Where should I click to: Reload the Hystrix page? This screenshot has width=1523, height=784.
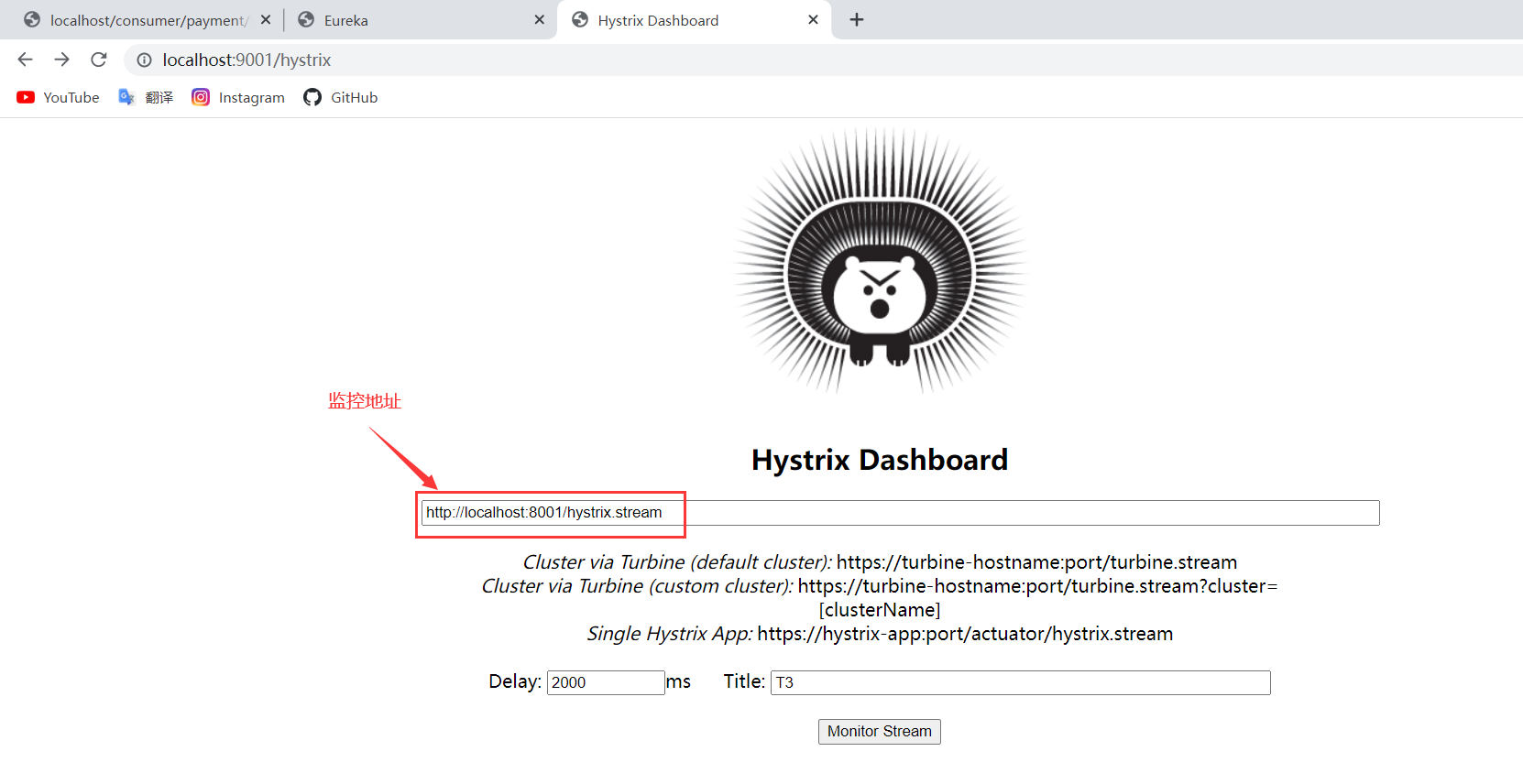coord(99,60)
